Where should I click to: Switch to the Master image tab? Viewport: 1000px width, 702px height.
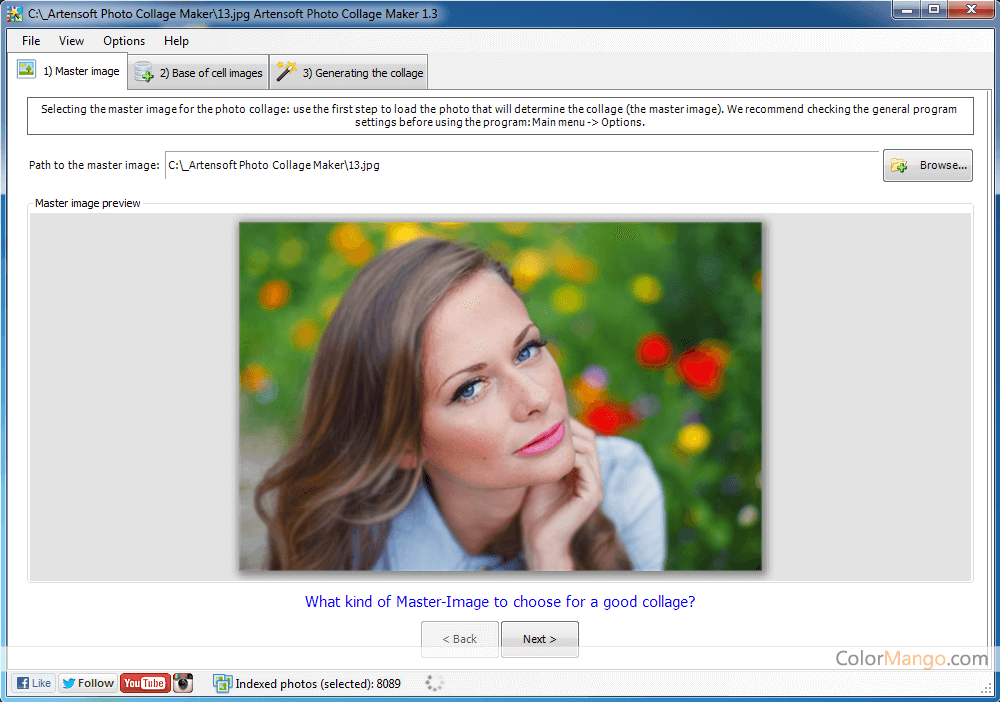pos(69,71)
